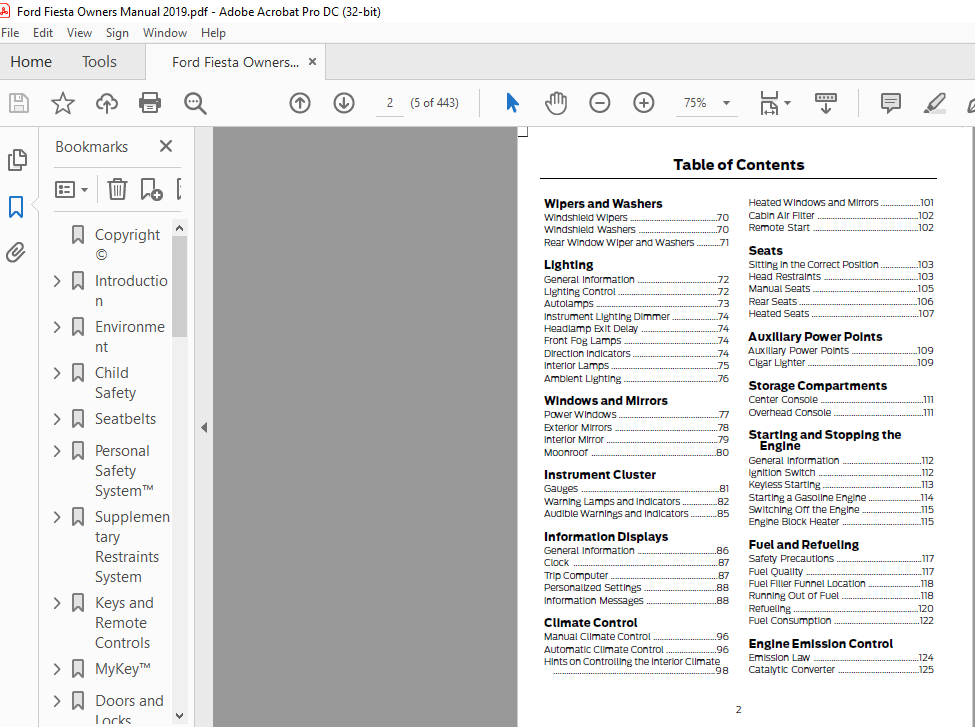Screen dimensions: 975x727
Task: Open the Help menu
Action: [x=213, y=33]
